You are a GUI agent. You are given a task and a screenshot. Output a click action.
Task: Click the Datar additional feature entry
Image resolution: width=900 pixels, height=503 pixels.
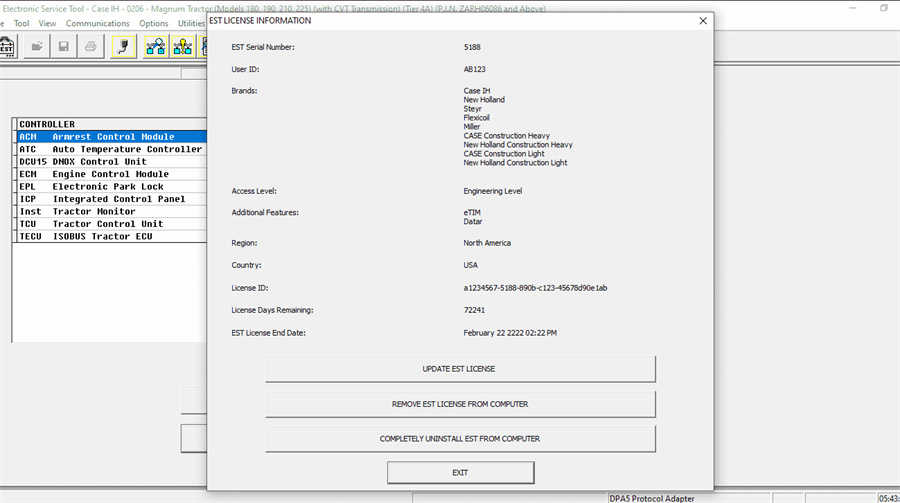pyautogui.click(x=473, y=222)
